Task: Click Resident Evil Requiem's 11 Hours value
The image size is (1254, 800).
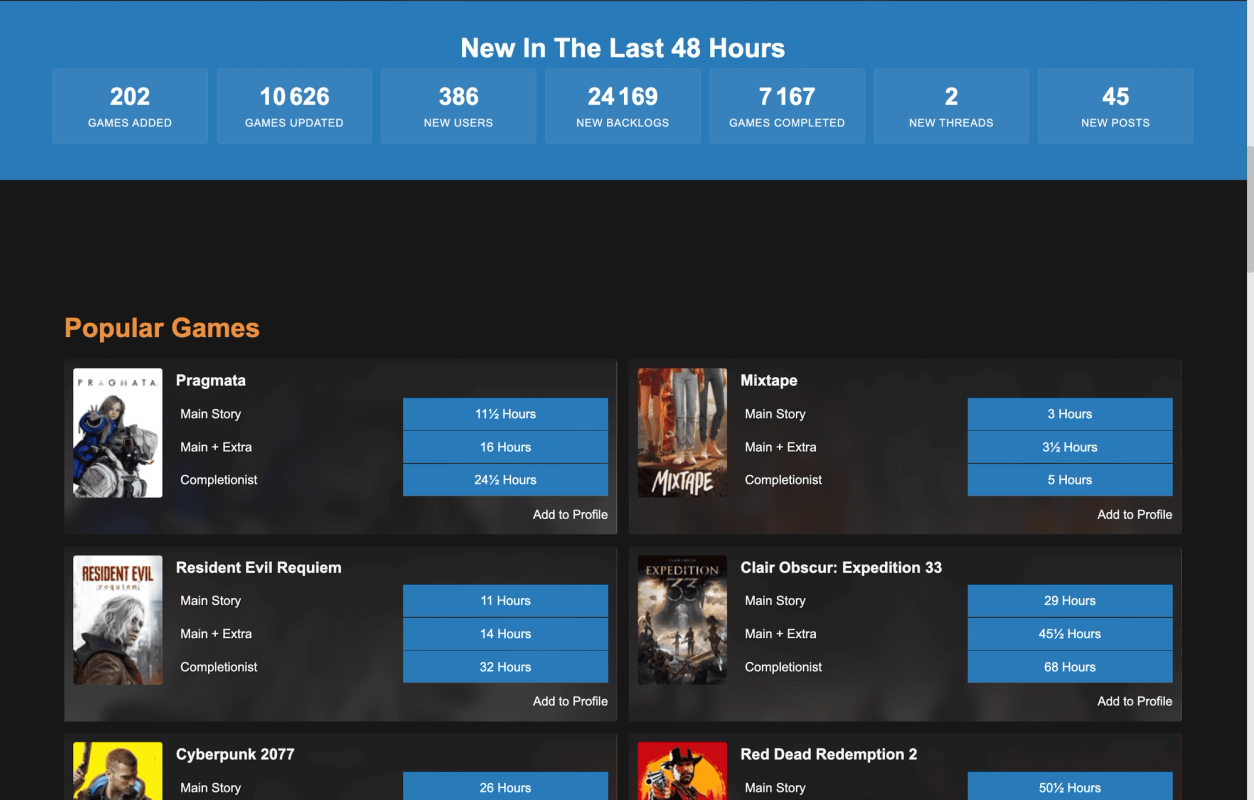Action: [506, 601]
